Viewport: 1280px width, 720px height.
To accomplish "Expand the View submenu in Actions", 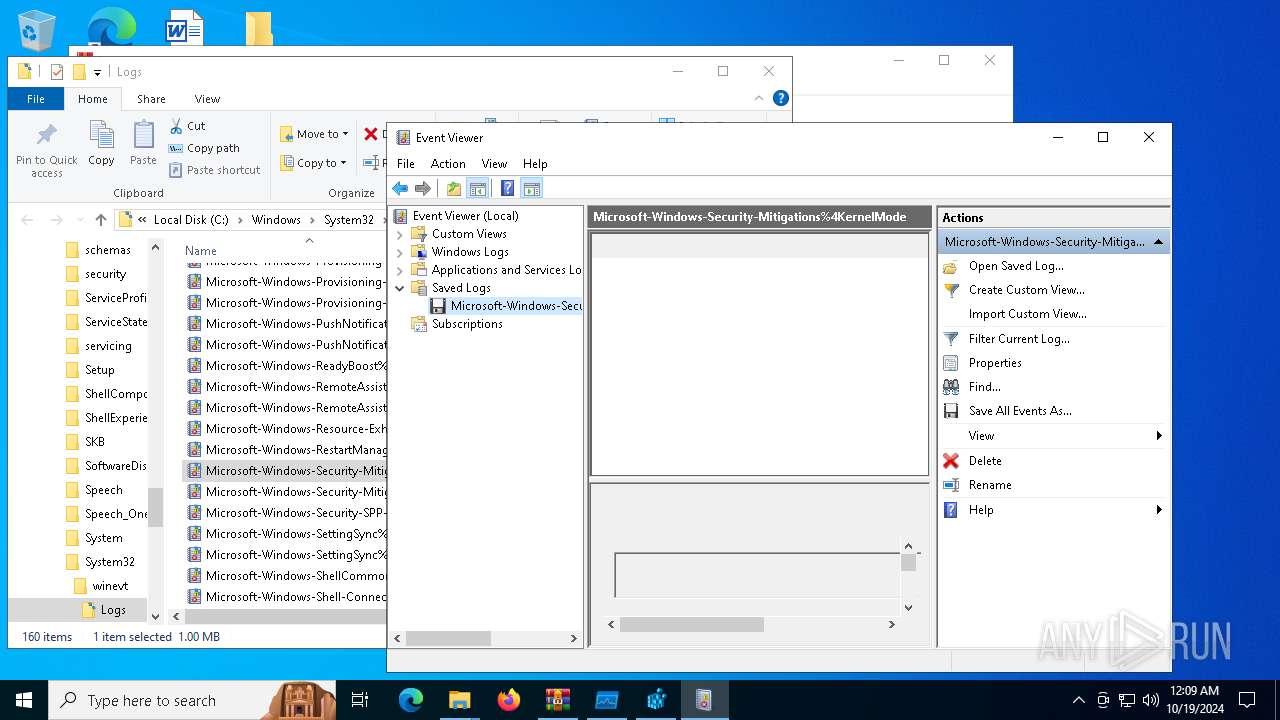I will 1054,436.
